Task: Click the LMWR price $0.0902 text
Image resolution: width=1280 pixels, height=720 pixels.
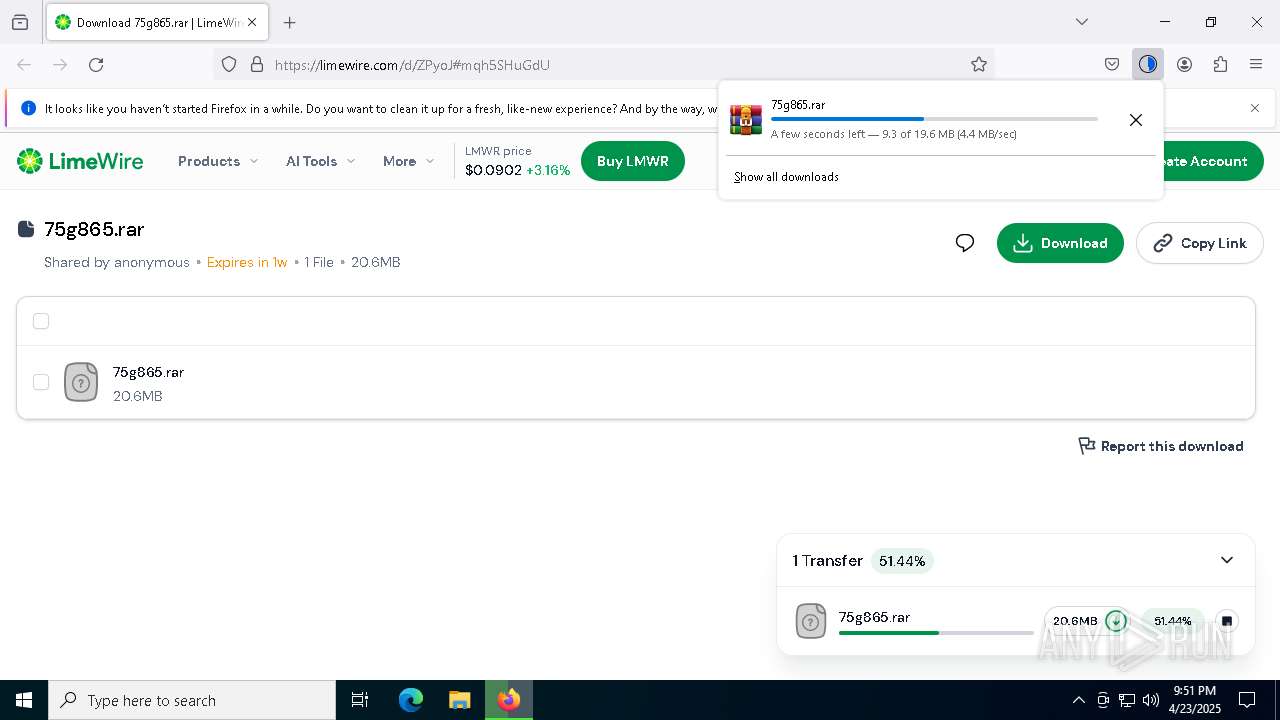Action: (x=494, y=170)
